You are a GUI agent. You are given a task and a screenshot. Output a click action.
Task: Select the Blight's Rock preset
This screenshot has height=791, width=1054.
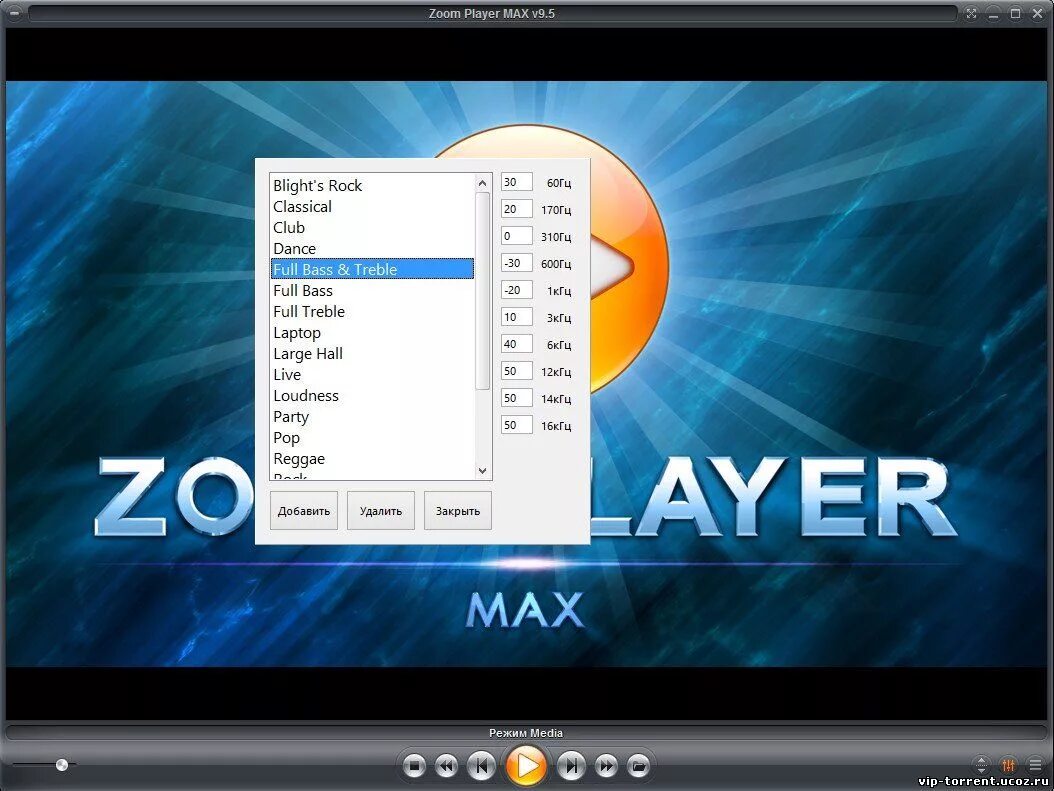click(372, 185)
